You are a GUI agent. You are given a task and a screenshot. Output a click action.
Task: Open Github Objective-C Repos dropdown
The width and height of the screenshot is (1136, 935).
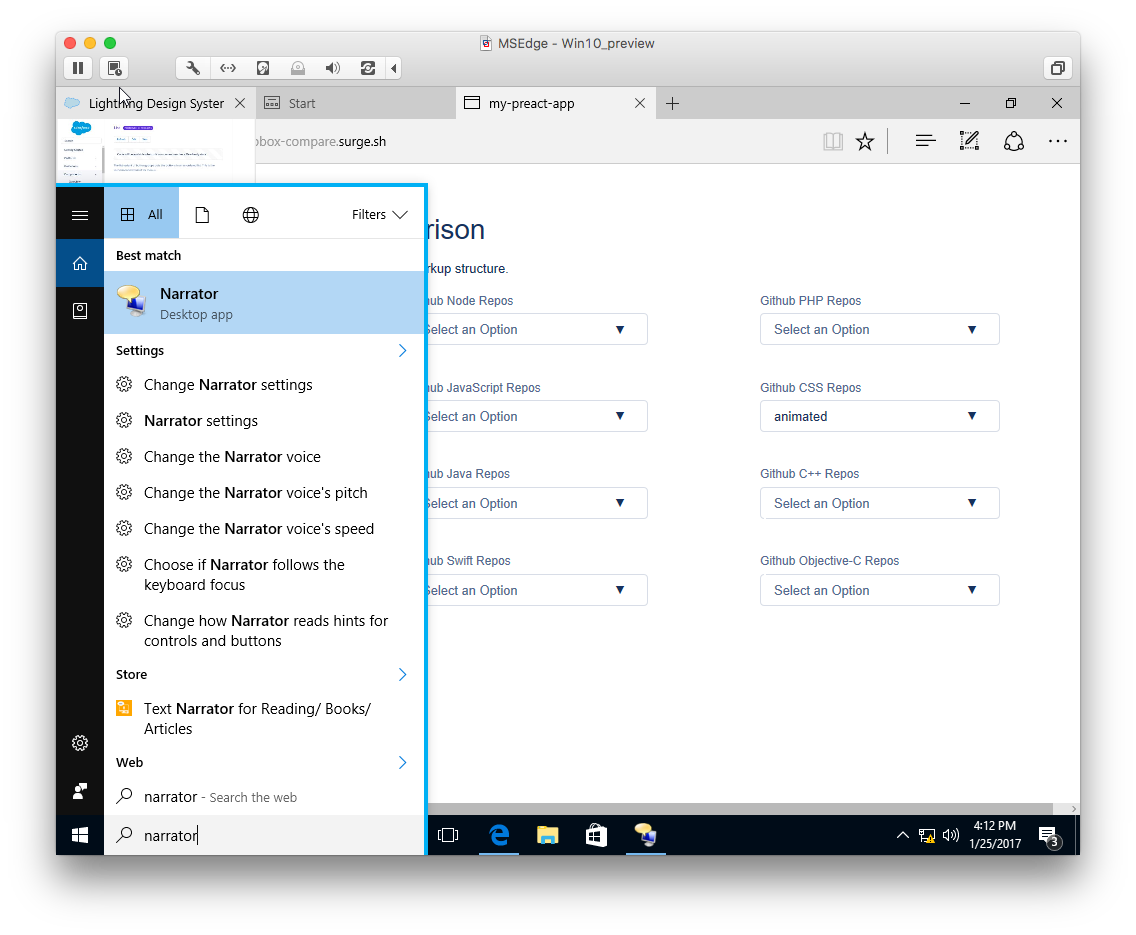click(x=880, y=590)
